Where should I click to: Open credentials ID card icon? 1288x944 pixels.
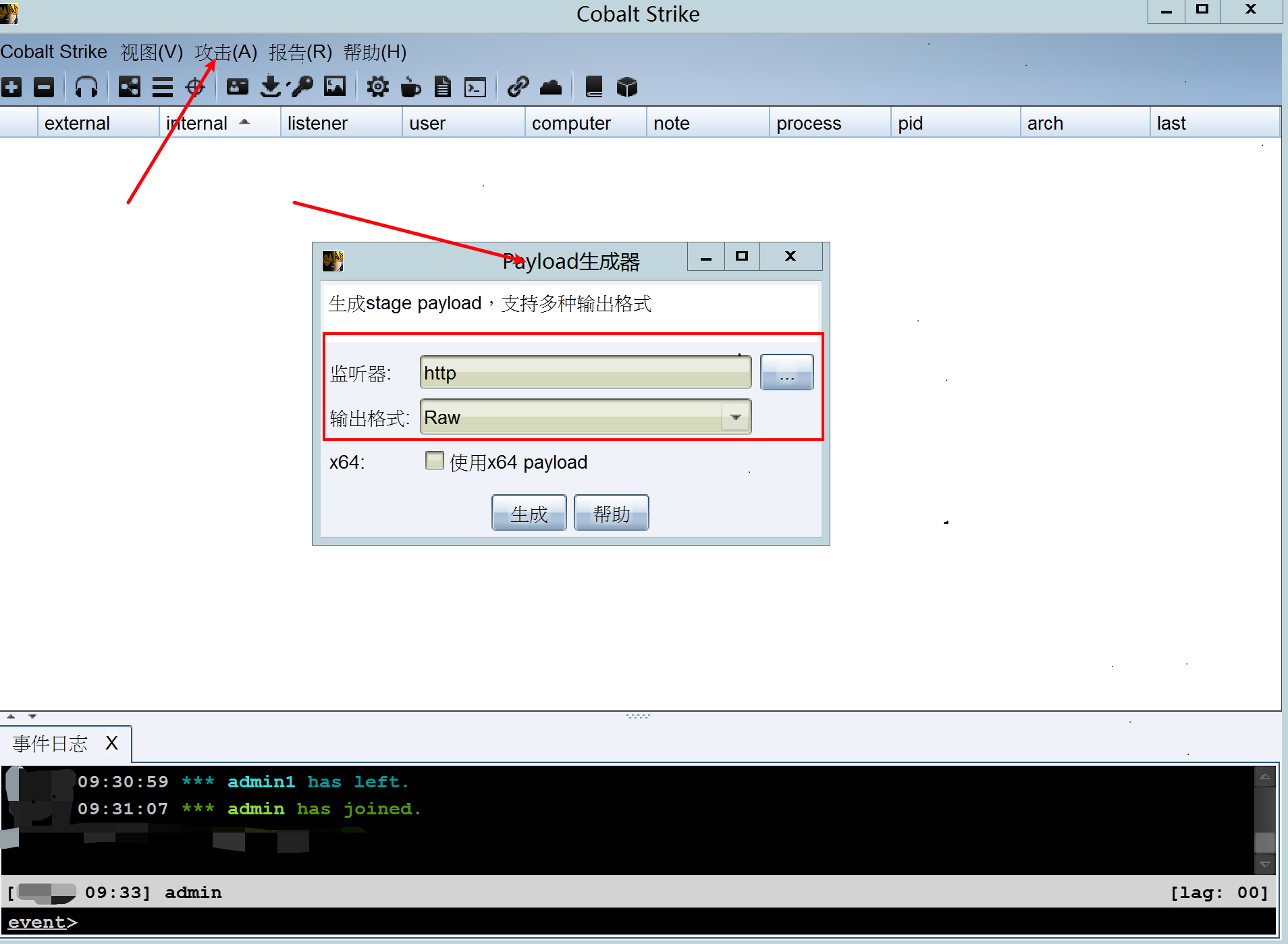click(x=238, y=87)
